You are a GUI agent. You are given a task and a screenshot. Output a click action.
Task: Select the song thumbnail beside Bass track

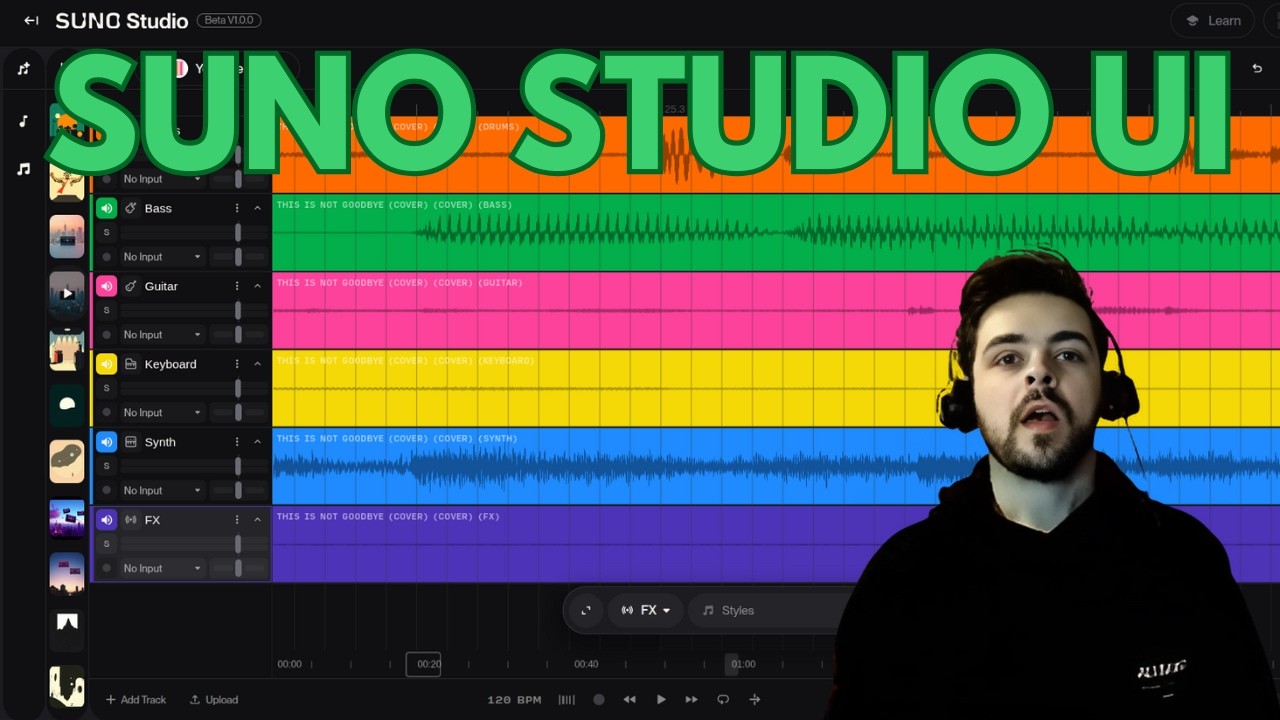[67, 236]
